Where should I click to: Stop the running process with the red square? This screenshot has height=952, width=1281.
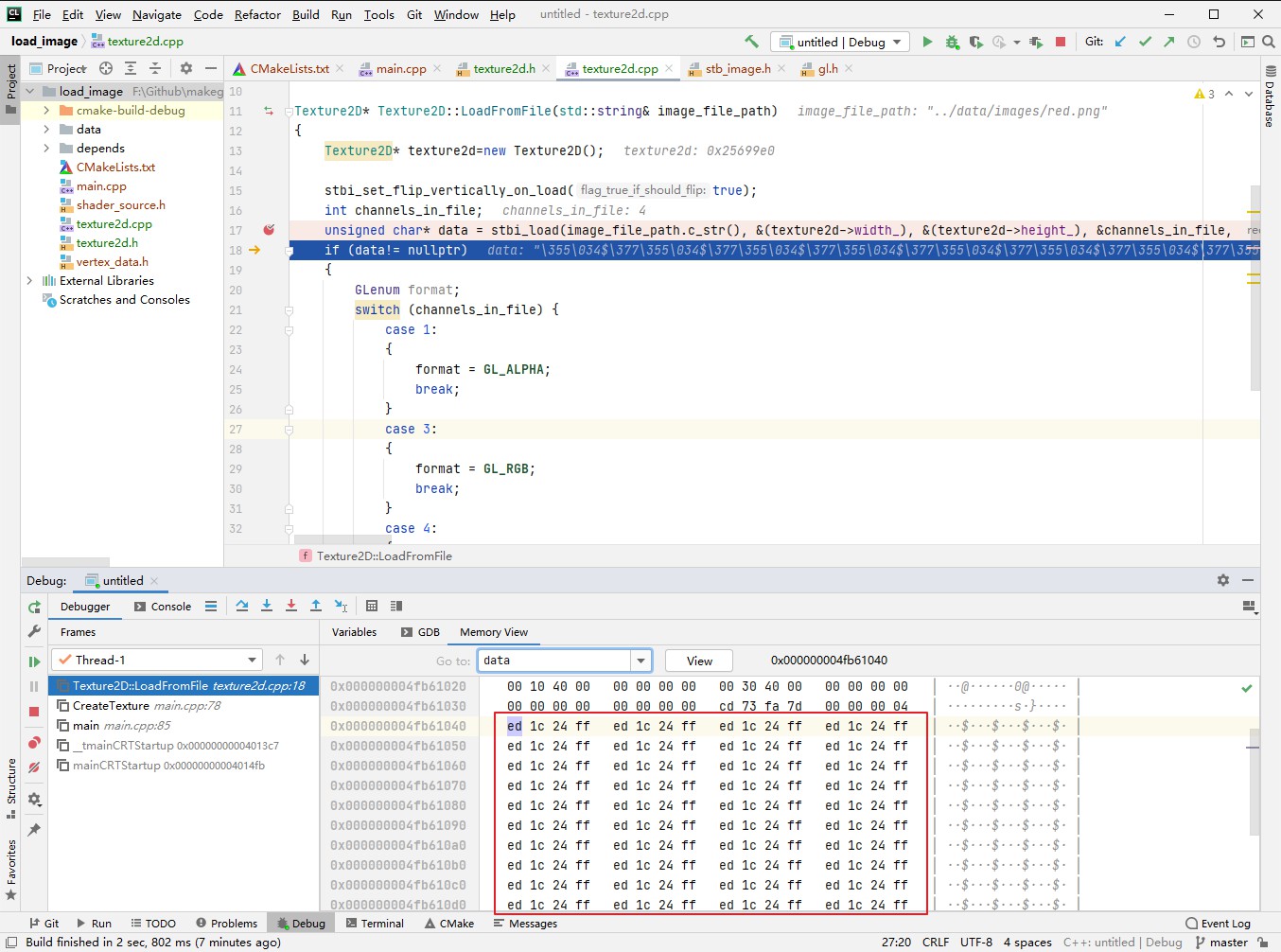[1061, 42]
